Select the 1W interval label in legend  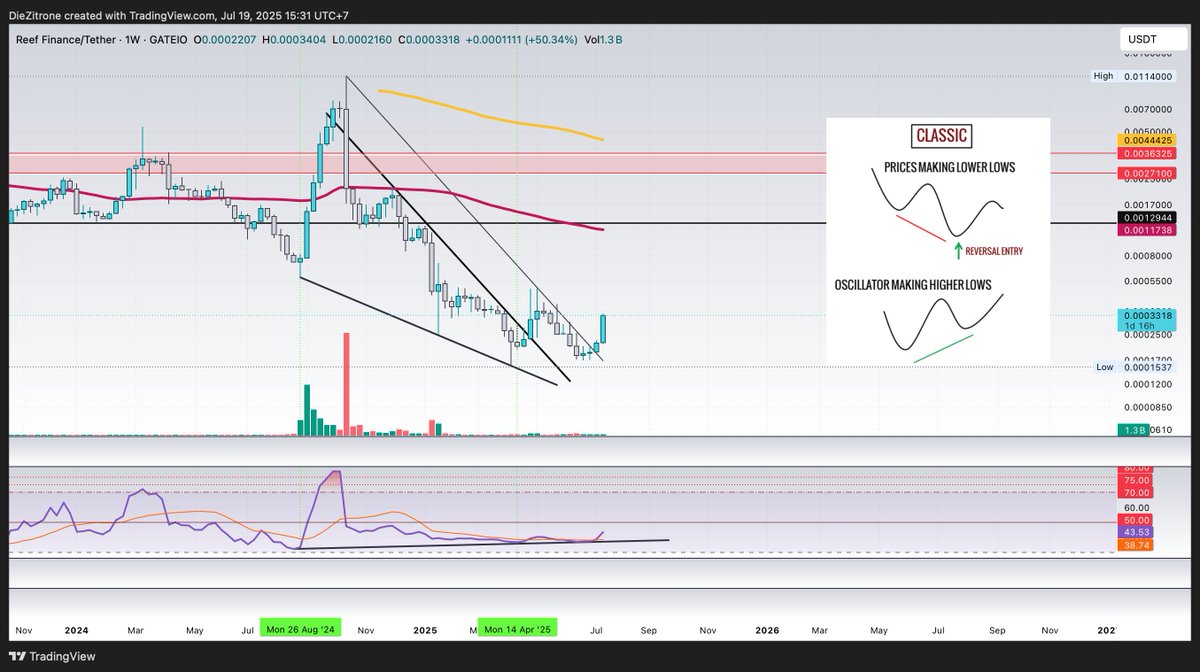point(133,39)
